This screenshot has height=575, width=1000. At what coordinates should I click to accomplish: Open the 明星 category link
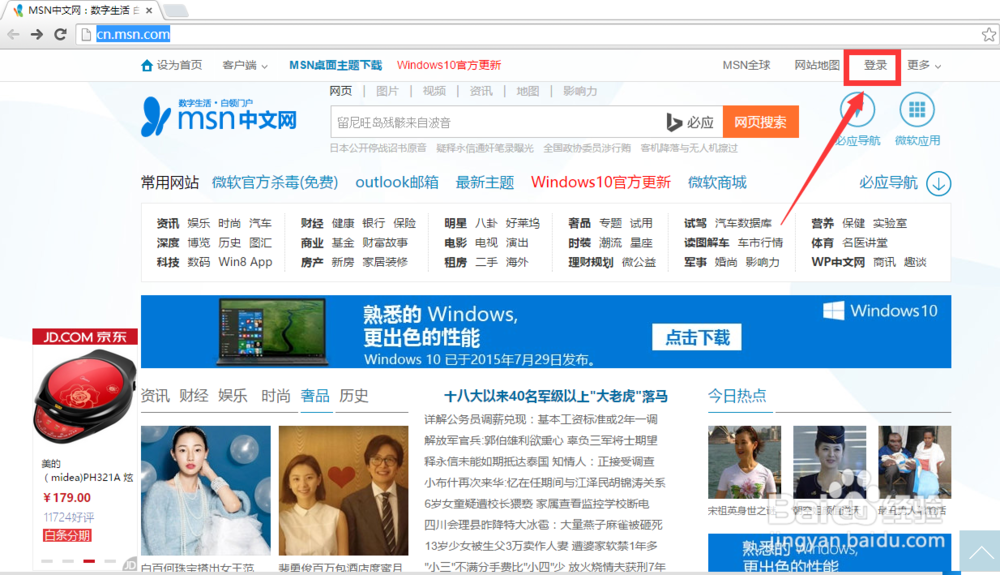(455, 223)
